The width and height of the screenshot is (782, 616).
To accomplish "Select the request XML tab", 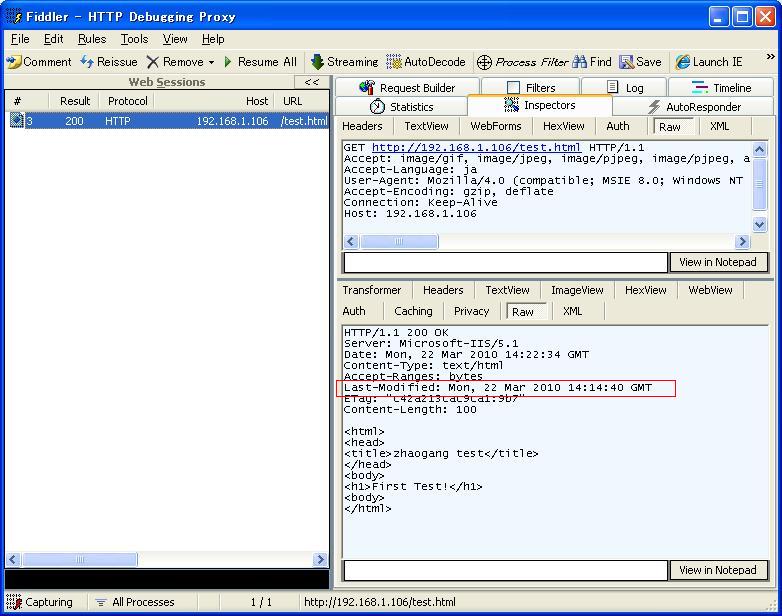I will [x=720, y=126].
